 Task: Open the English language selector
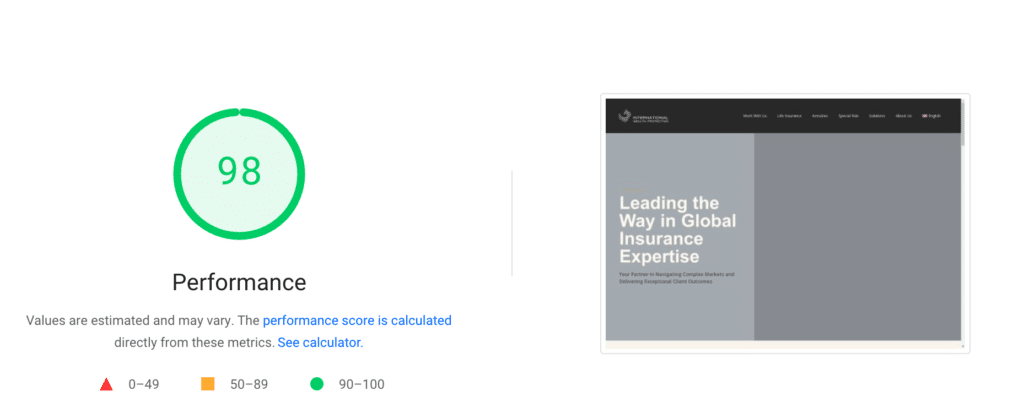coord(931,116)
